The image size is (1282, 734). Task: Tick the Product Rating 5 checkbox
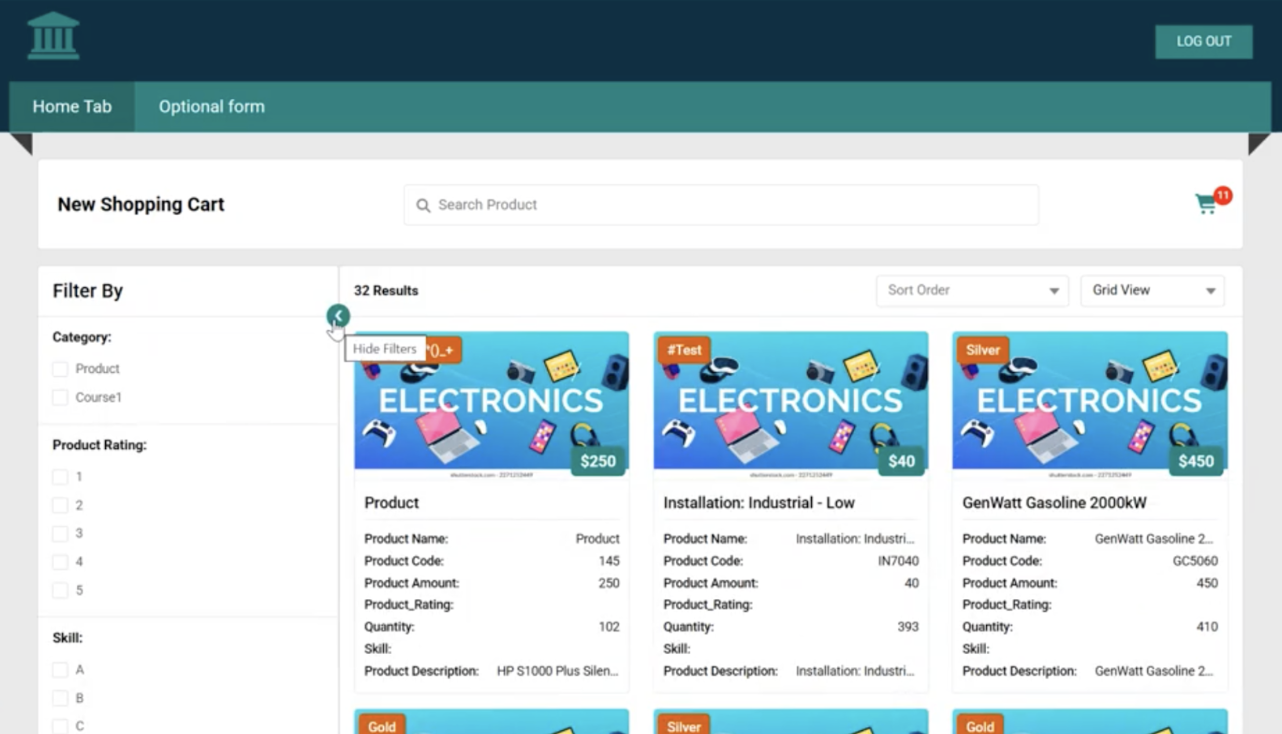60,591
